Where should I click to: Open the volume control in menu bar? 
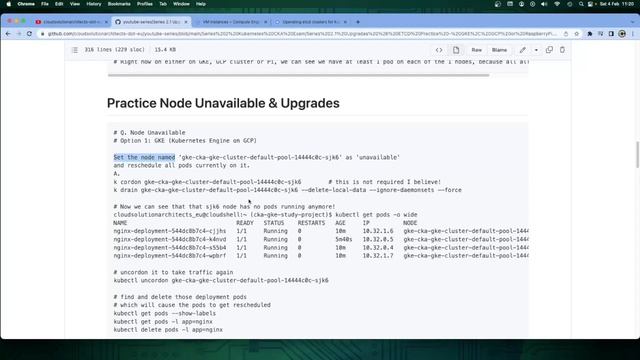point(544,4)
